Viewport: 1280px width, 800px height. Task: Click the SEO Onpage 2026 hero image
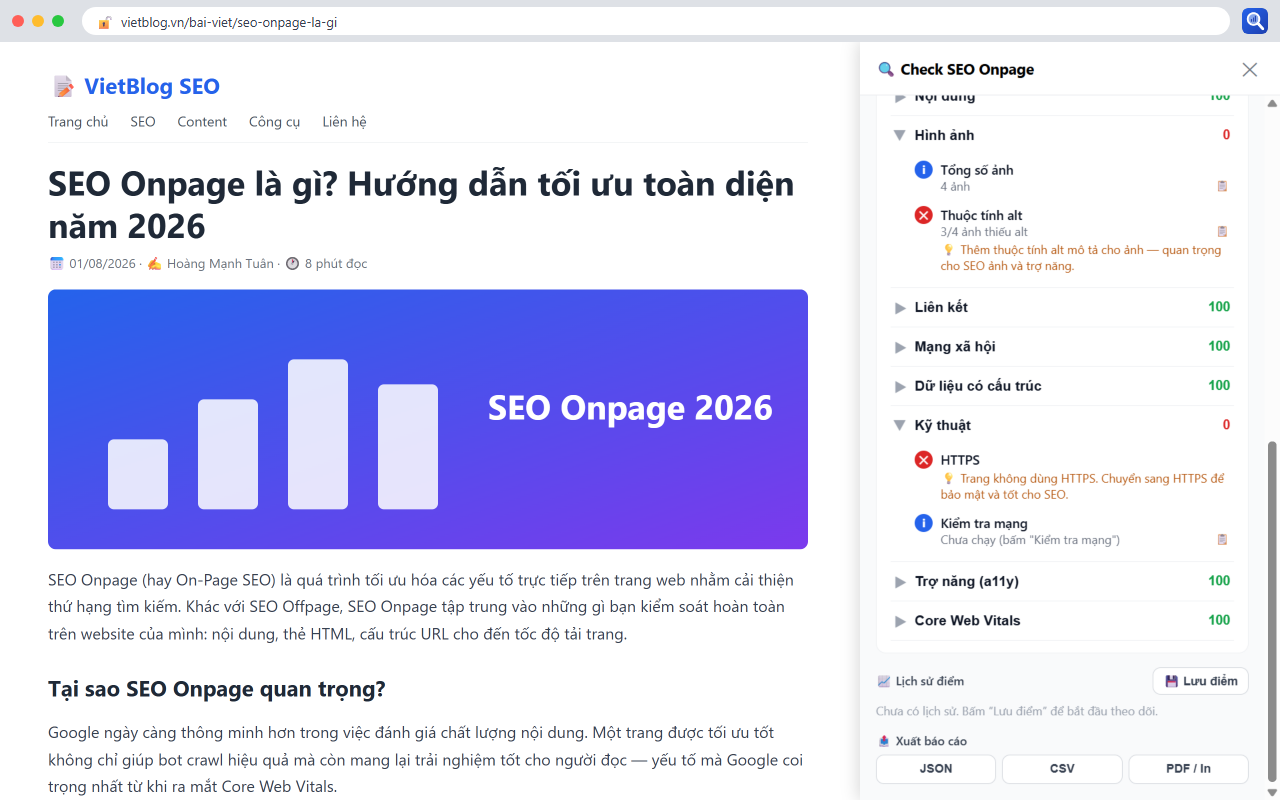click(428, 419)
